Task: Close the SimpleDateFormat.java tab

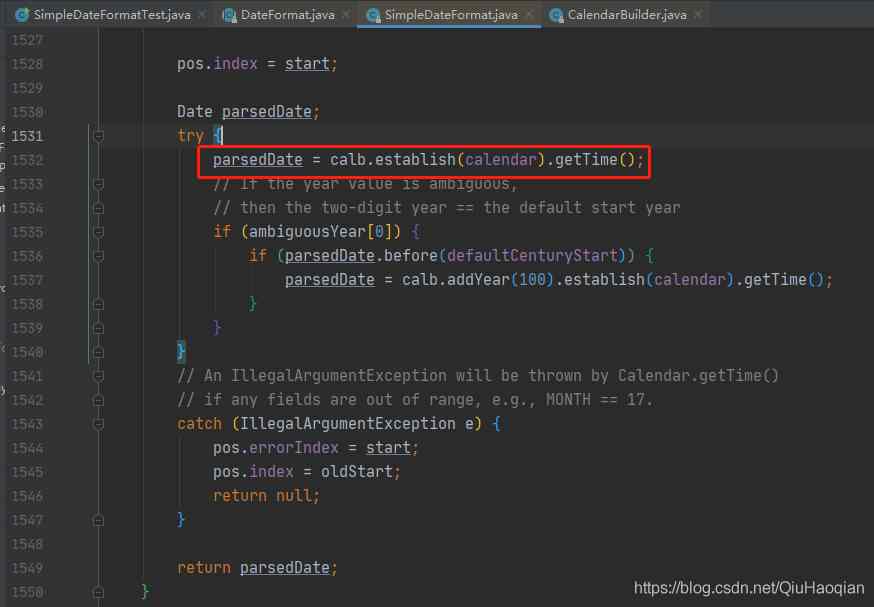Action: click(529, 14)
